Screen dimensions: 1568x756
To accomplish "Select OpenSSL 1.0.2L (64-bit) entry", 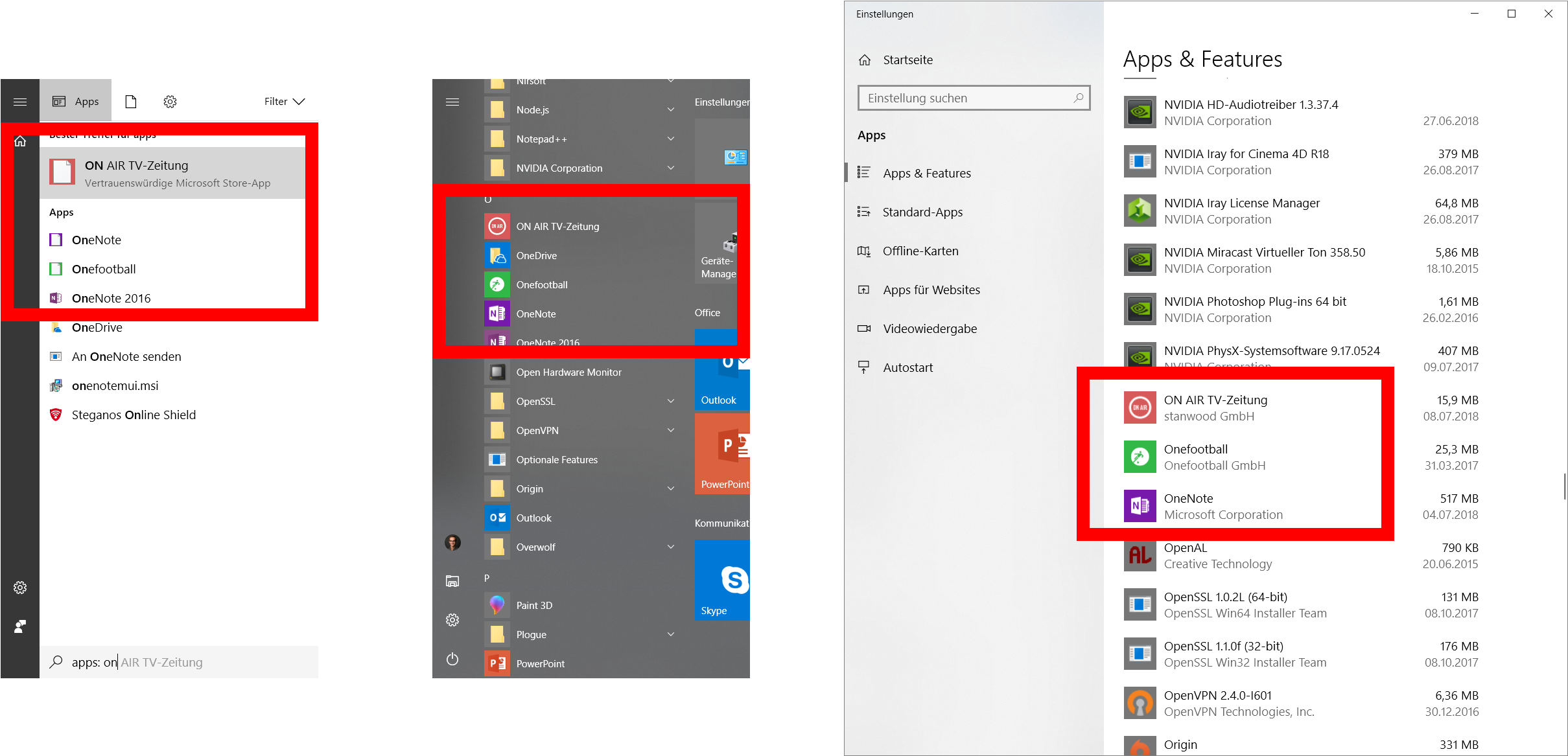I will point(1302,605).
